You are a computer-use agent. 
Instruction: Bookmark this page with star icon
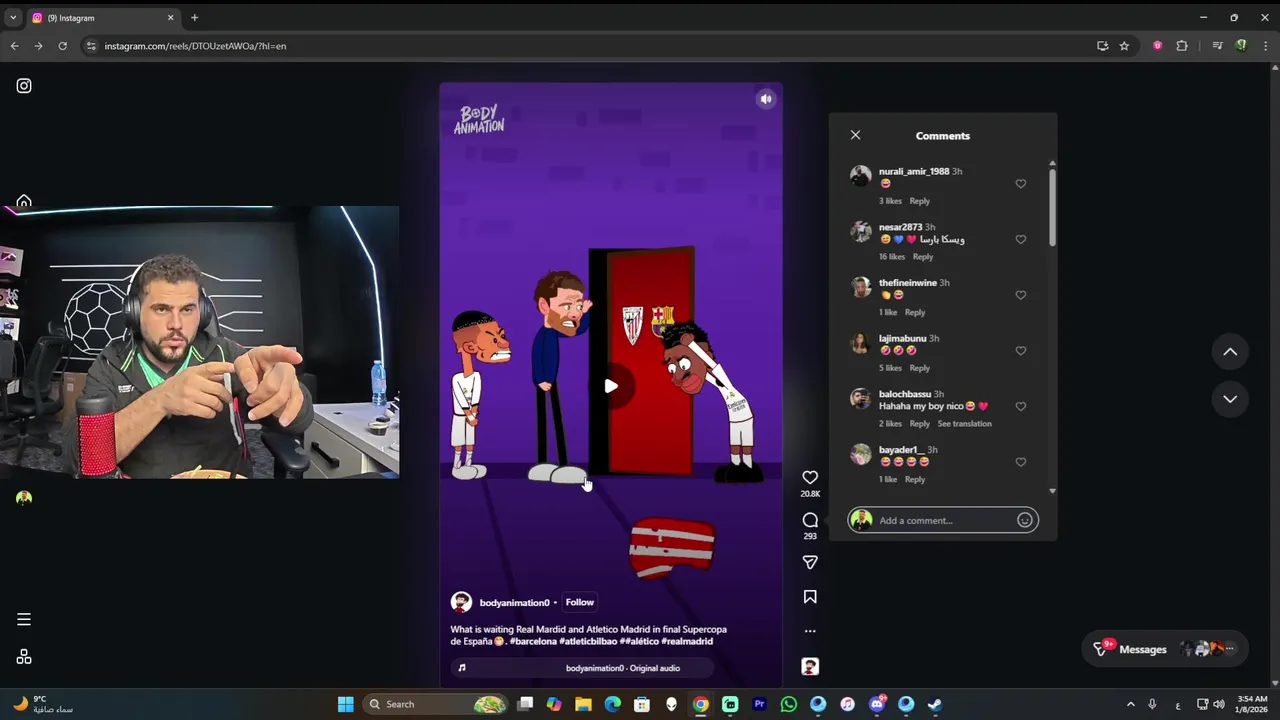[1124, 46]
